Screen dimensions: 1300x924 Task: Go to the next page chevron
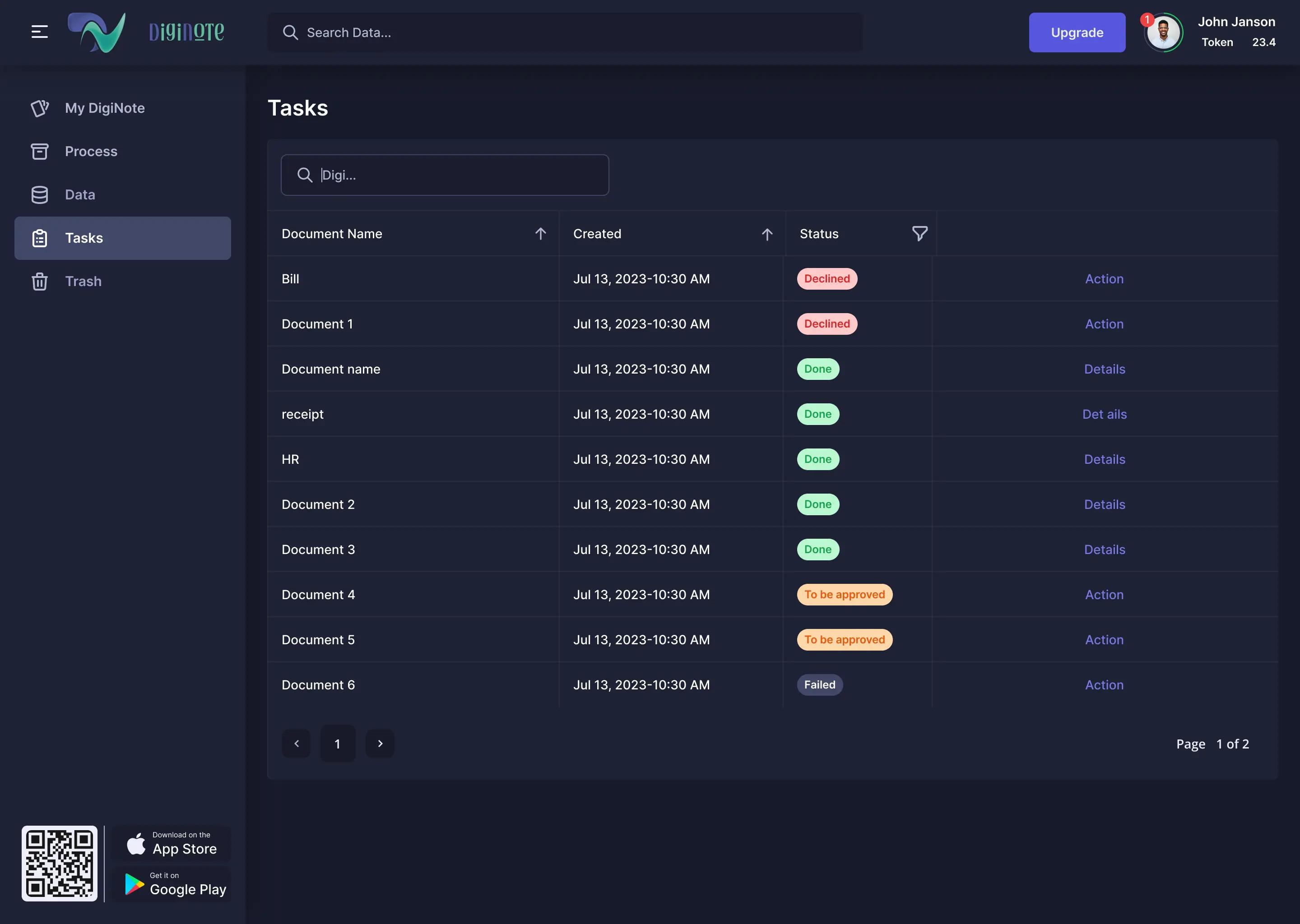coord(380,743)
